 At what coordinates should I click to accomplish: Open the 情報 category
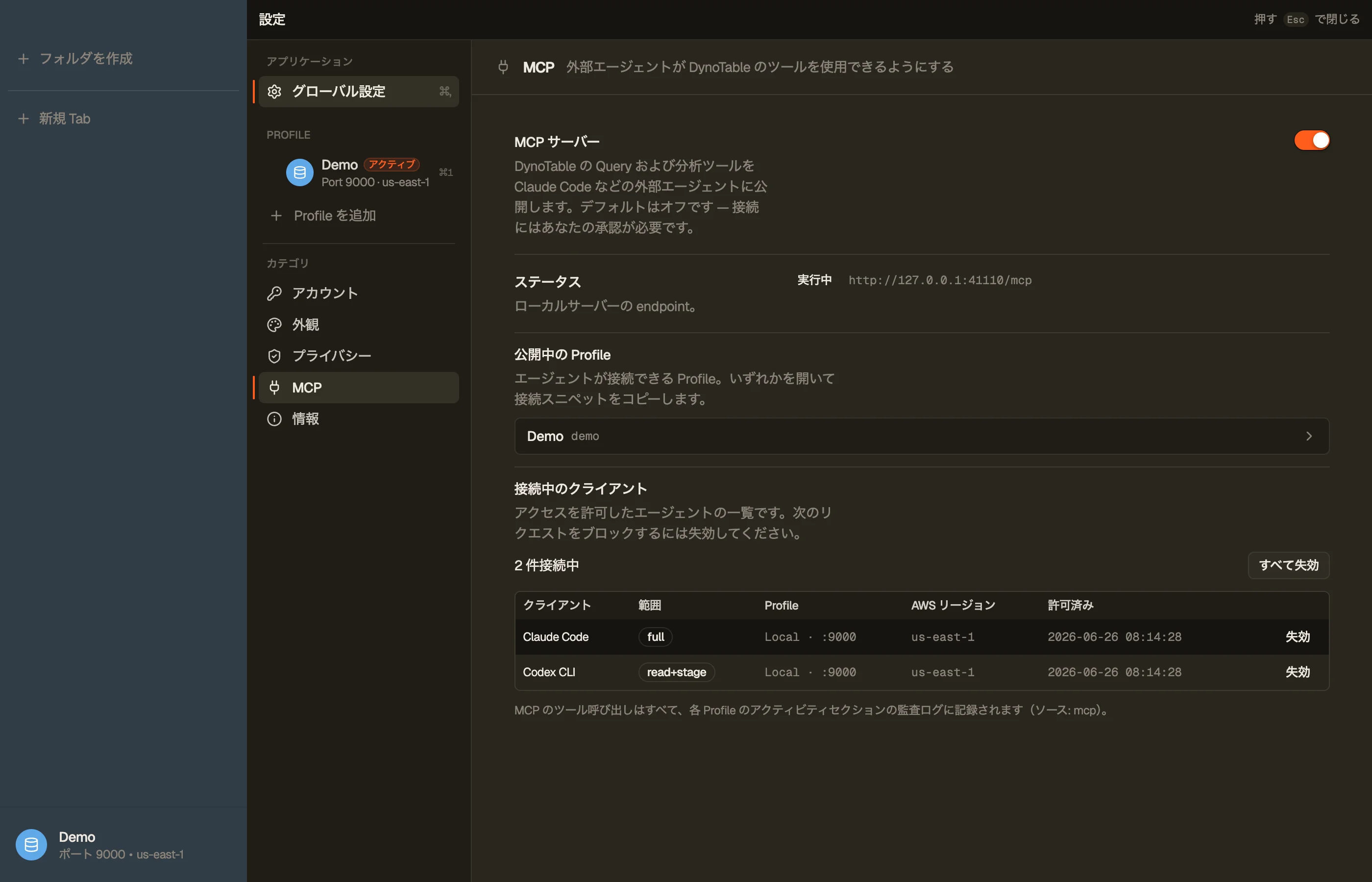359,419
